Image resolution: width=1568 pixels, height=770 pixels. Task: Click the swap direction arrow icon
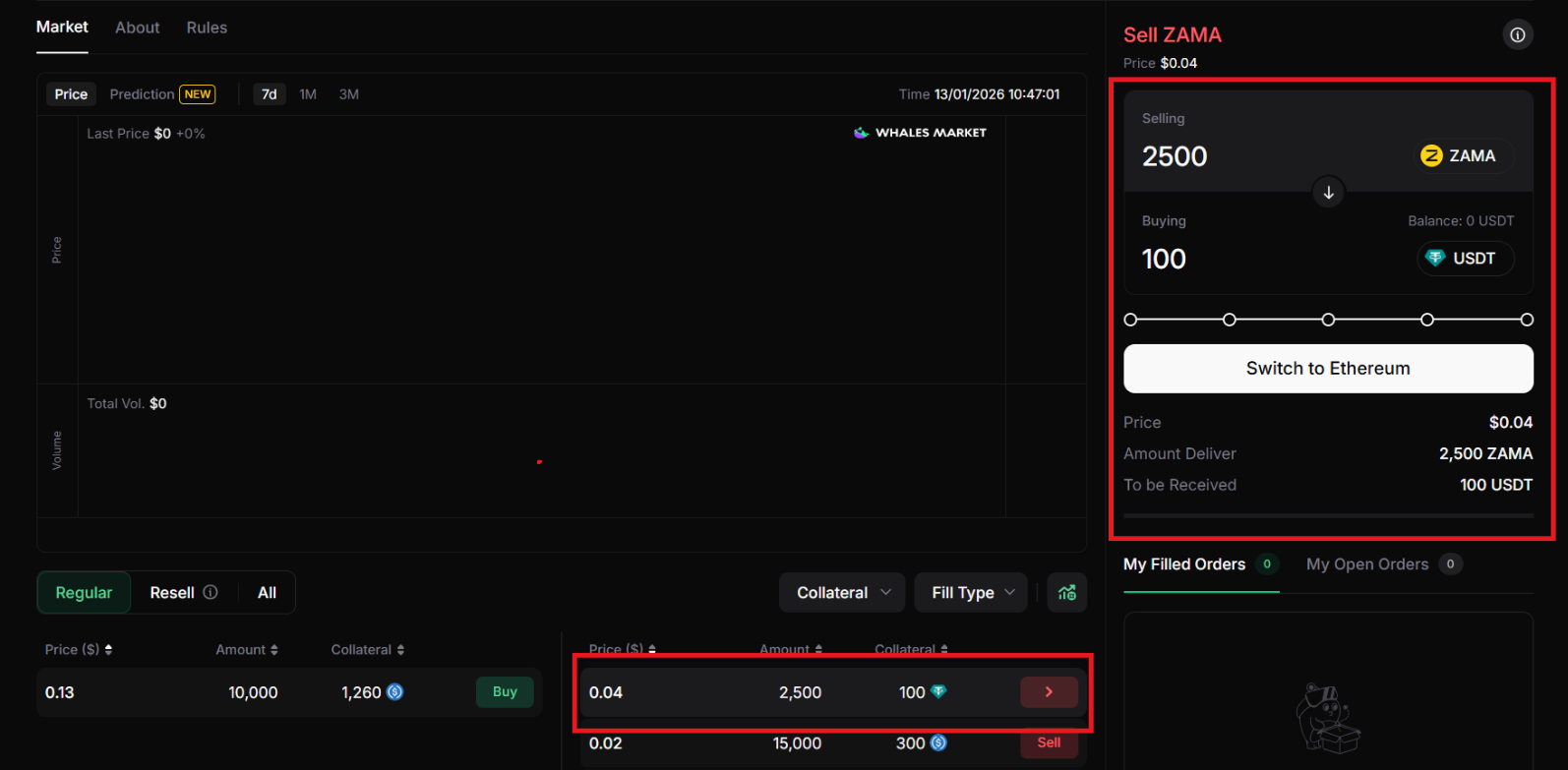coord(1328,193)
